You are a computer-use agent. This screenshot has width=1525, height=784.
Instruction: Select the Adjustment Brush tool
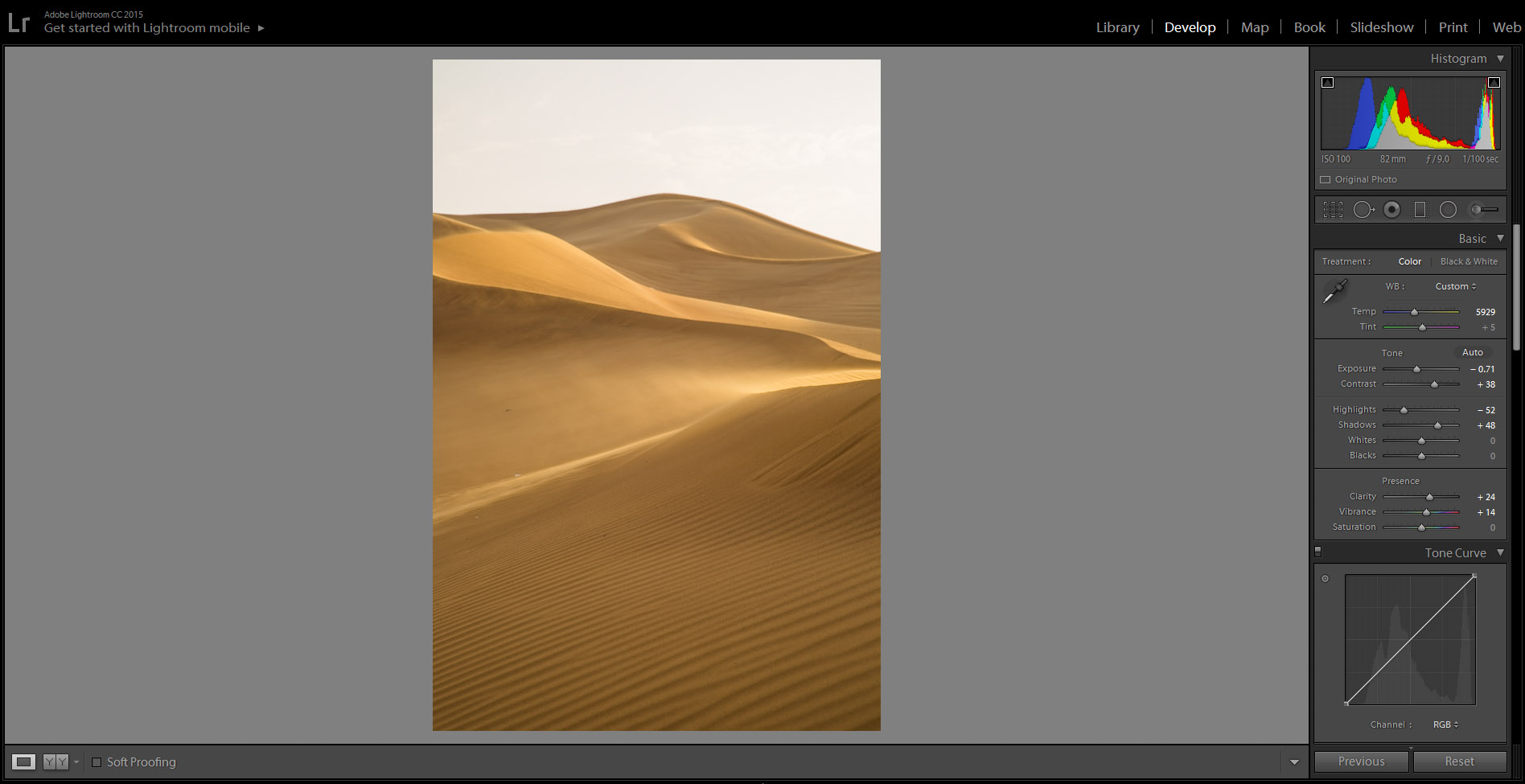pos(1484,210)
